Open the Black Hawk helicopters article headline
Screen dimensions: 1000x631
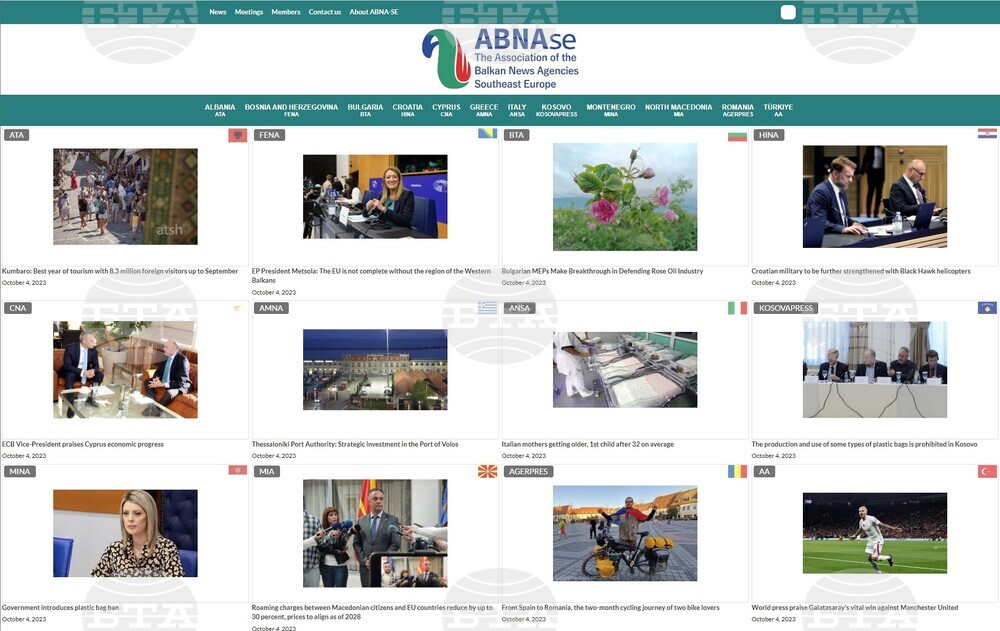point(860,271)
